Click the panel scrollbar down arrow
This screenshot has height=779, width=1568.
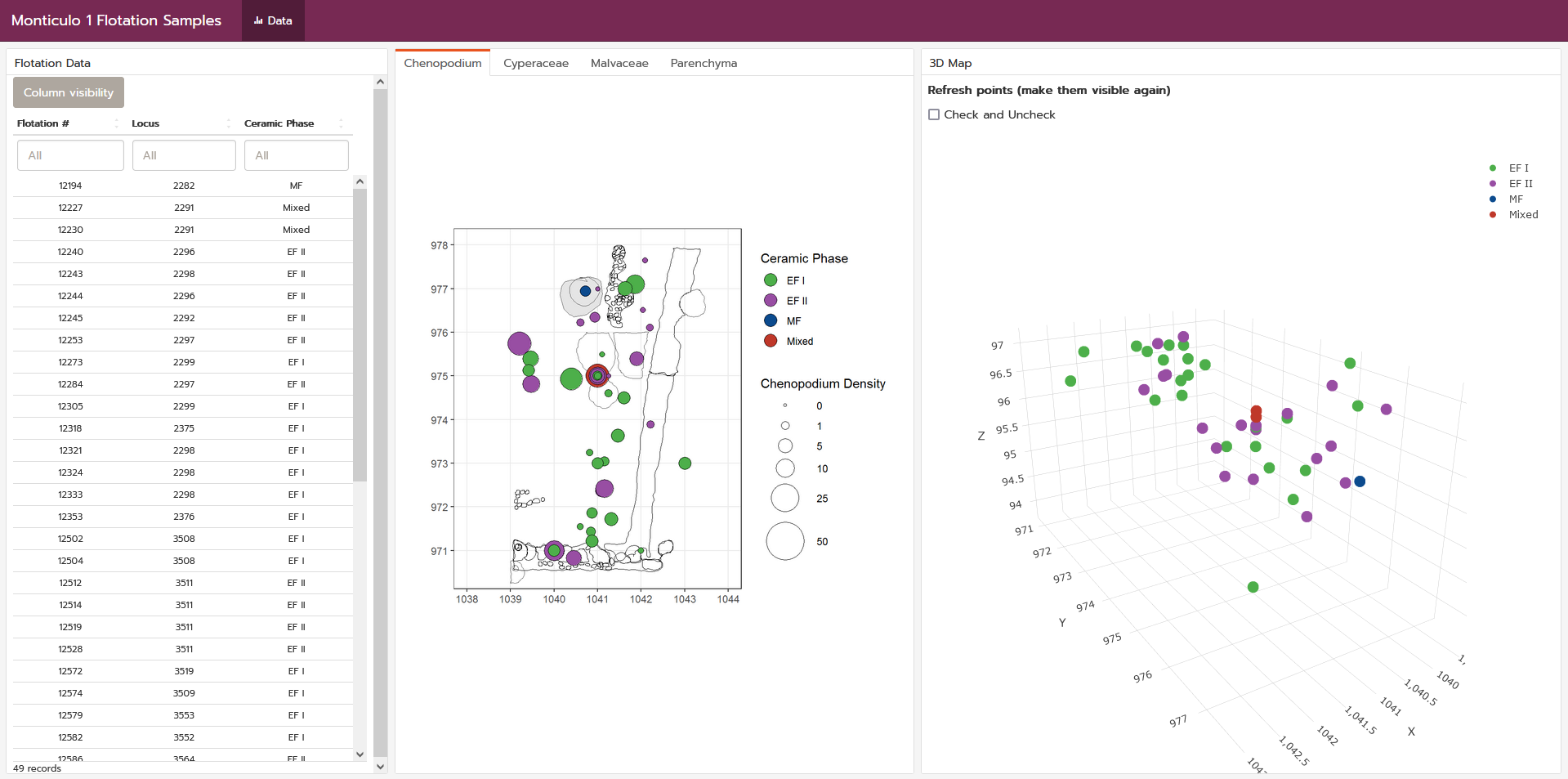(x=380, y=767)
